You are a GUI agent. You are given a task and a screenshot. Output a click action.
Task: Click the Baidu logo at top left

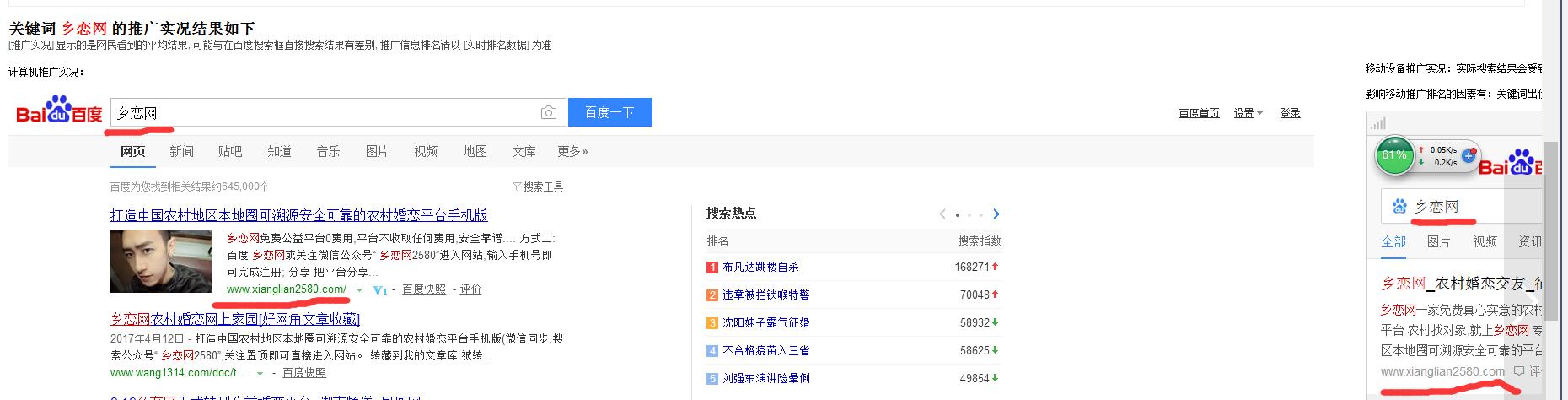click(x=59, y=111)
